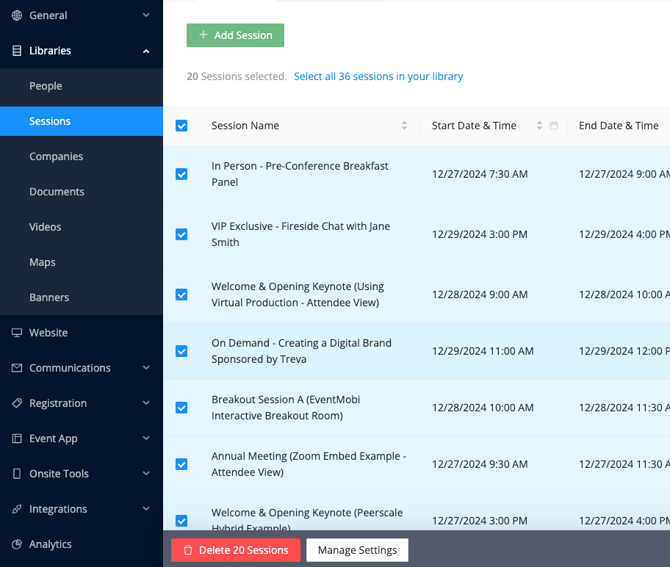Click the green Add Session button
The height and width of the screenshot is (567, 670).
(x=235, y=35)
